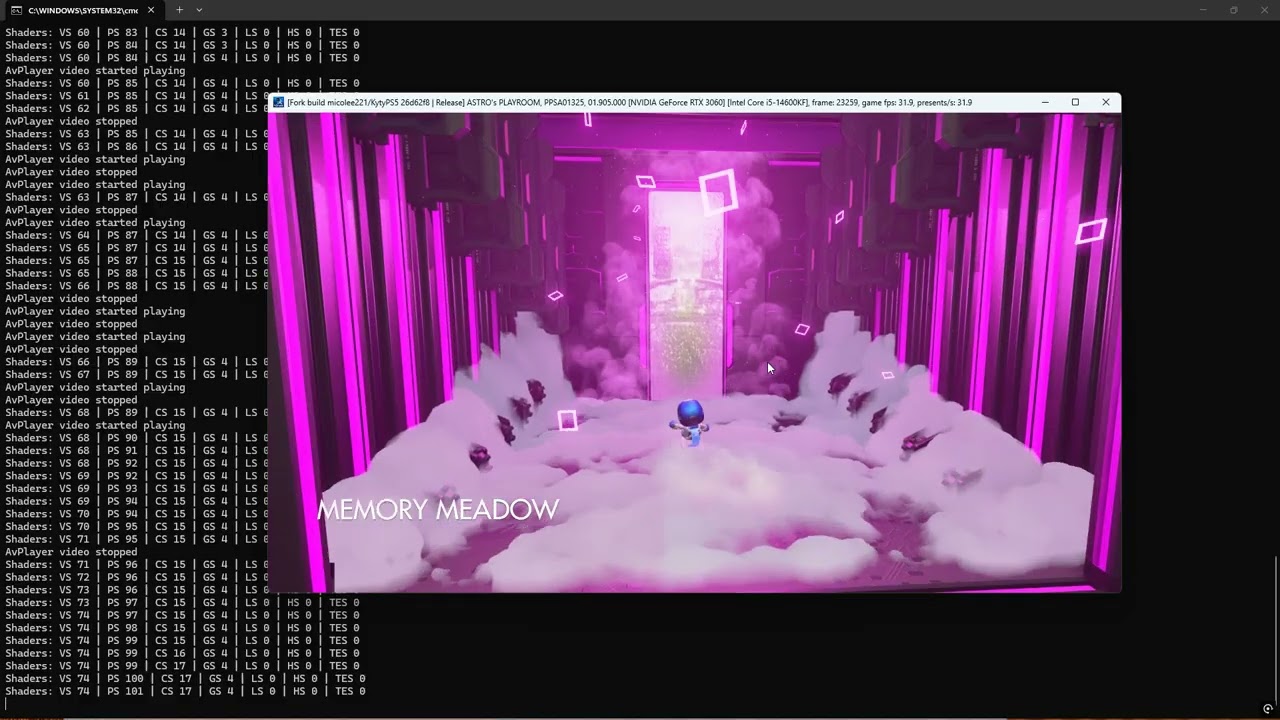The width and height of the screenshot is (1280, 720).
Task: Close the C:\WINDOWS\SYSTEM32\cmd tab
Action: (151, 10)
